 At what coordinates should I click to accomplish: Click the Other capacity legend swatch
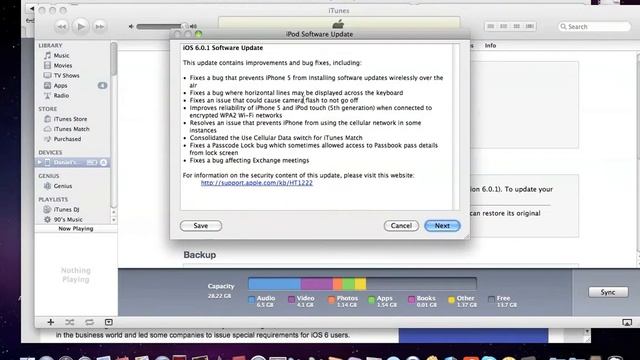pyautogui.click(x=451, y=300)
